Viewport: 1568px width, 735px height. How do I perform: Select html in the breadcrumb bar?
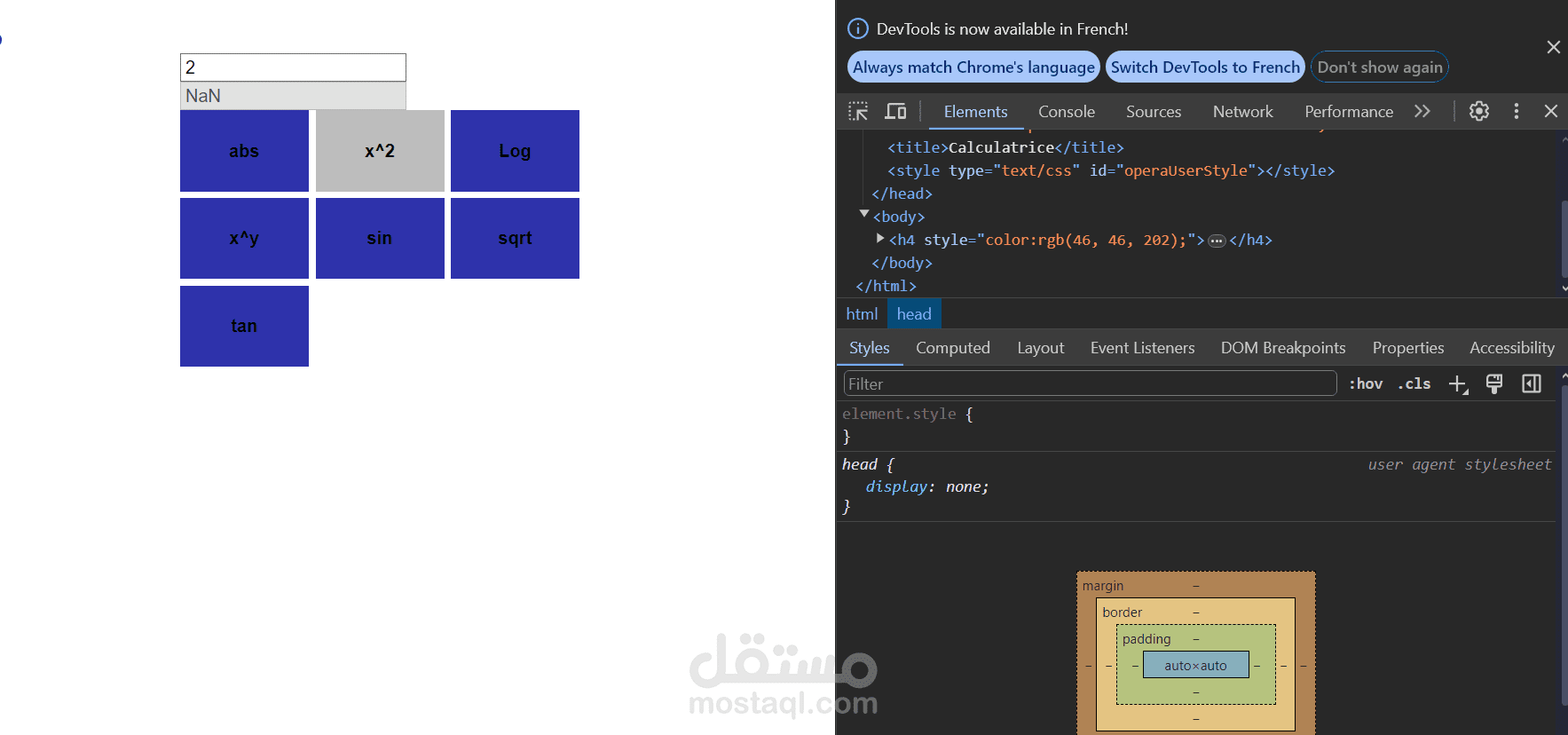862,314
